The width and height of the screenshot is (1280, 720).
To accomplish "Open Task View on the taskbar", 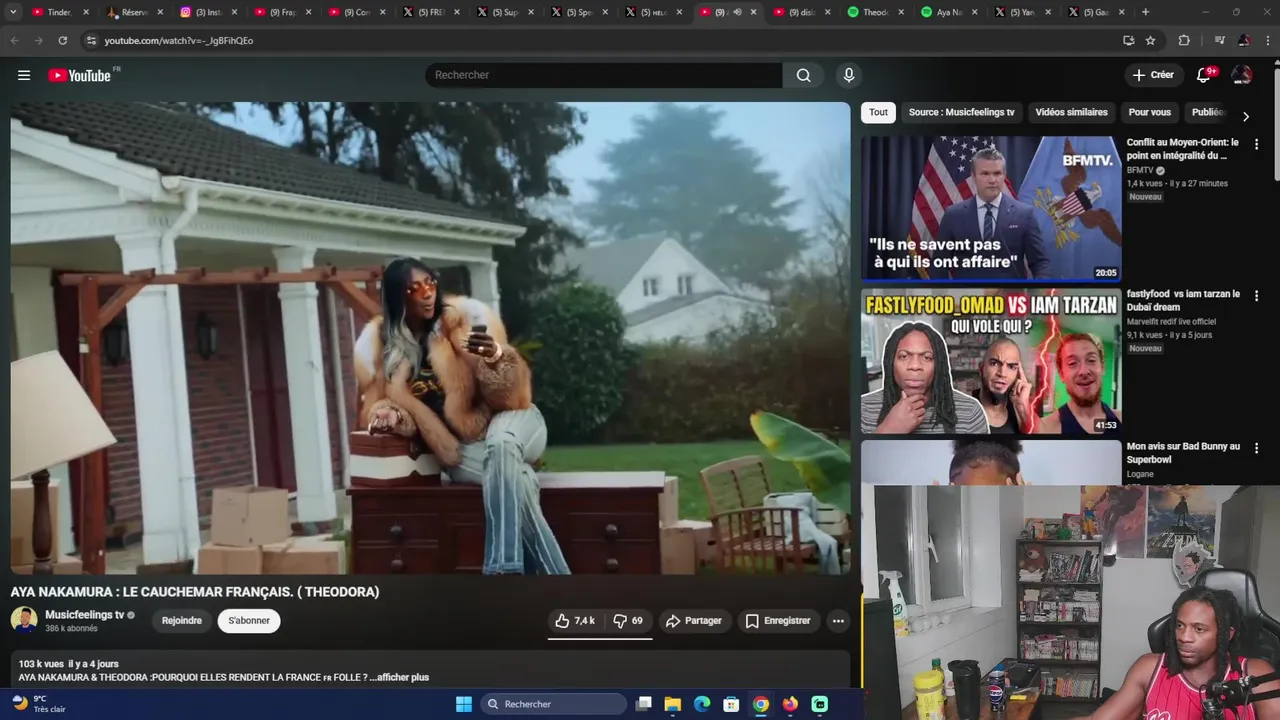I will pyautogui.click(x=644, y=704).
